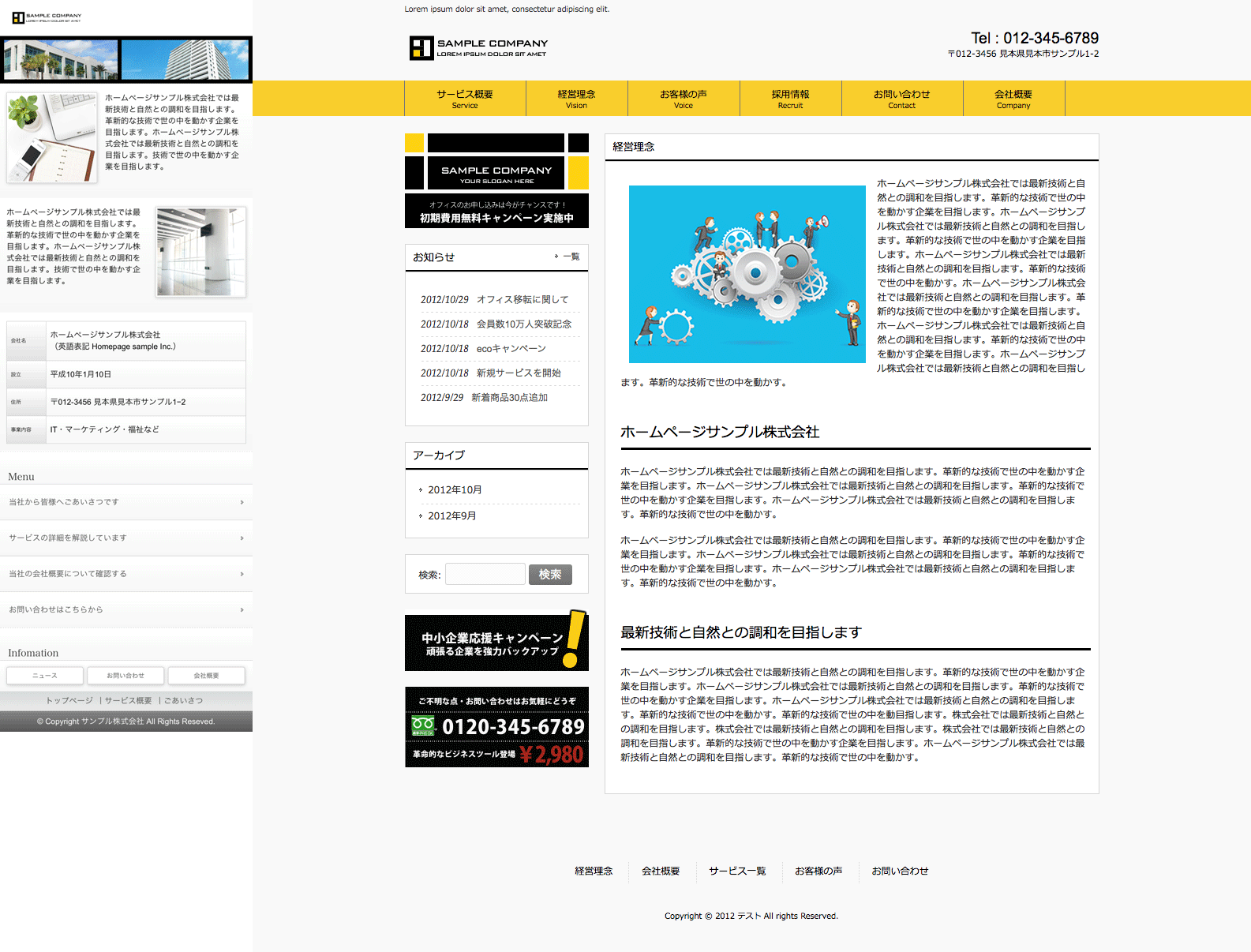
Task: Click the yellow exclamation mark campaign banner
Action: click(x=496, y=643)
